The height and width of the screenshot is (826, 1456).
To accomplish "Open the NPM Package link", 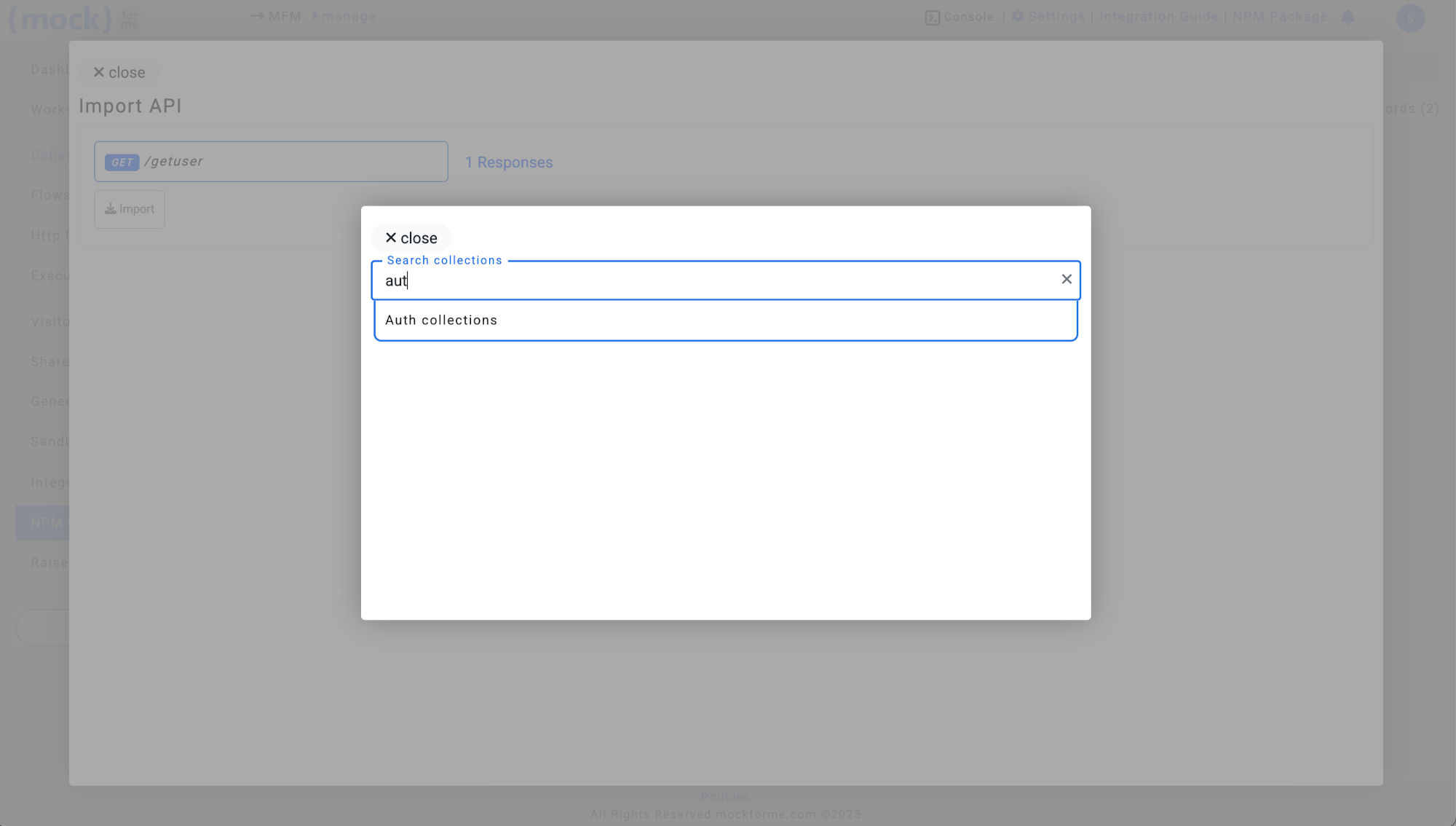I will click(x=1280, y=16).
